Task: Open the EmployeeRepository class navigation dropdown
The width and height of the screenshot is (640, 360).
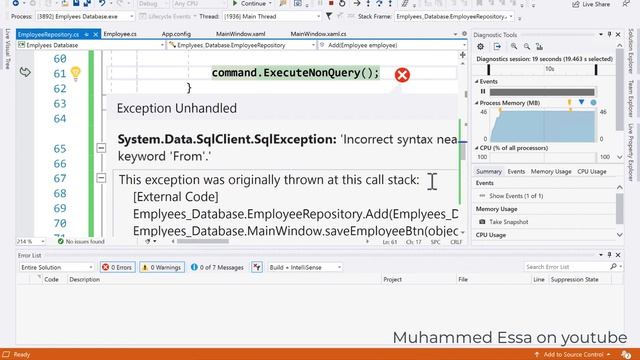Action: (x=242, y=45)
